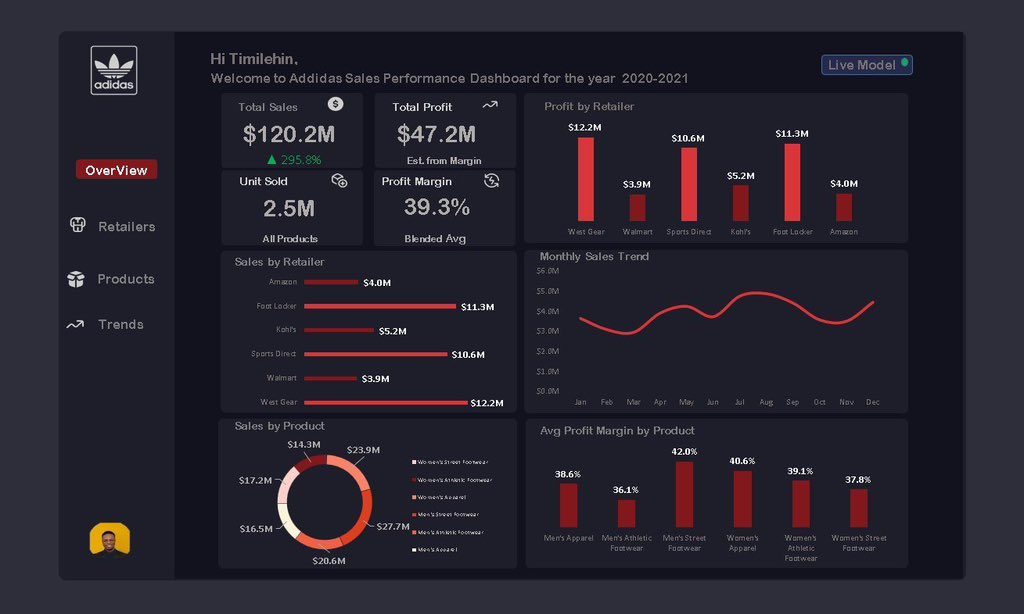Screen dimensions: 1024x614
Task: Click the Walmart bar in Sales by Retailer
Action: [x=330, y=378]
